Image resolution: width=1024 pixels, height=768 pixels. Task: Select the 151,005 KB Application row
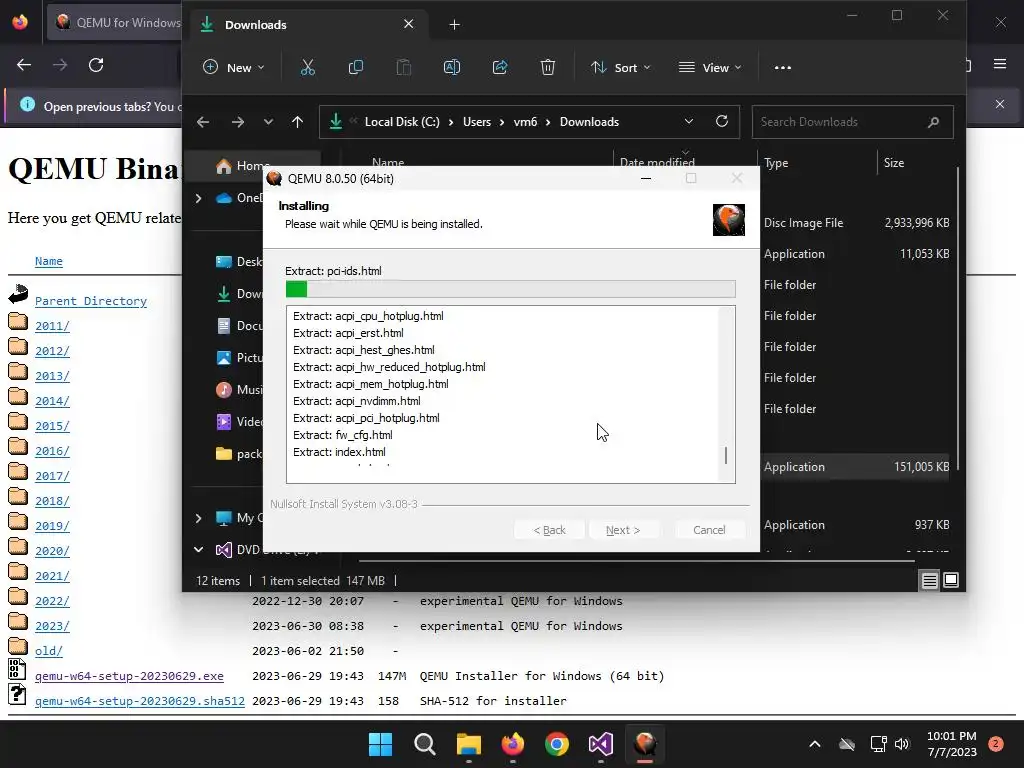(x=856, y=467)
